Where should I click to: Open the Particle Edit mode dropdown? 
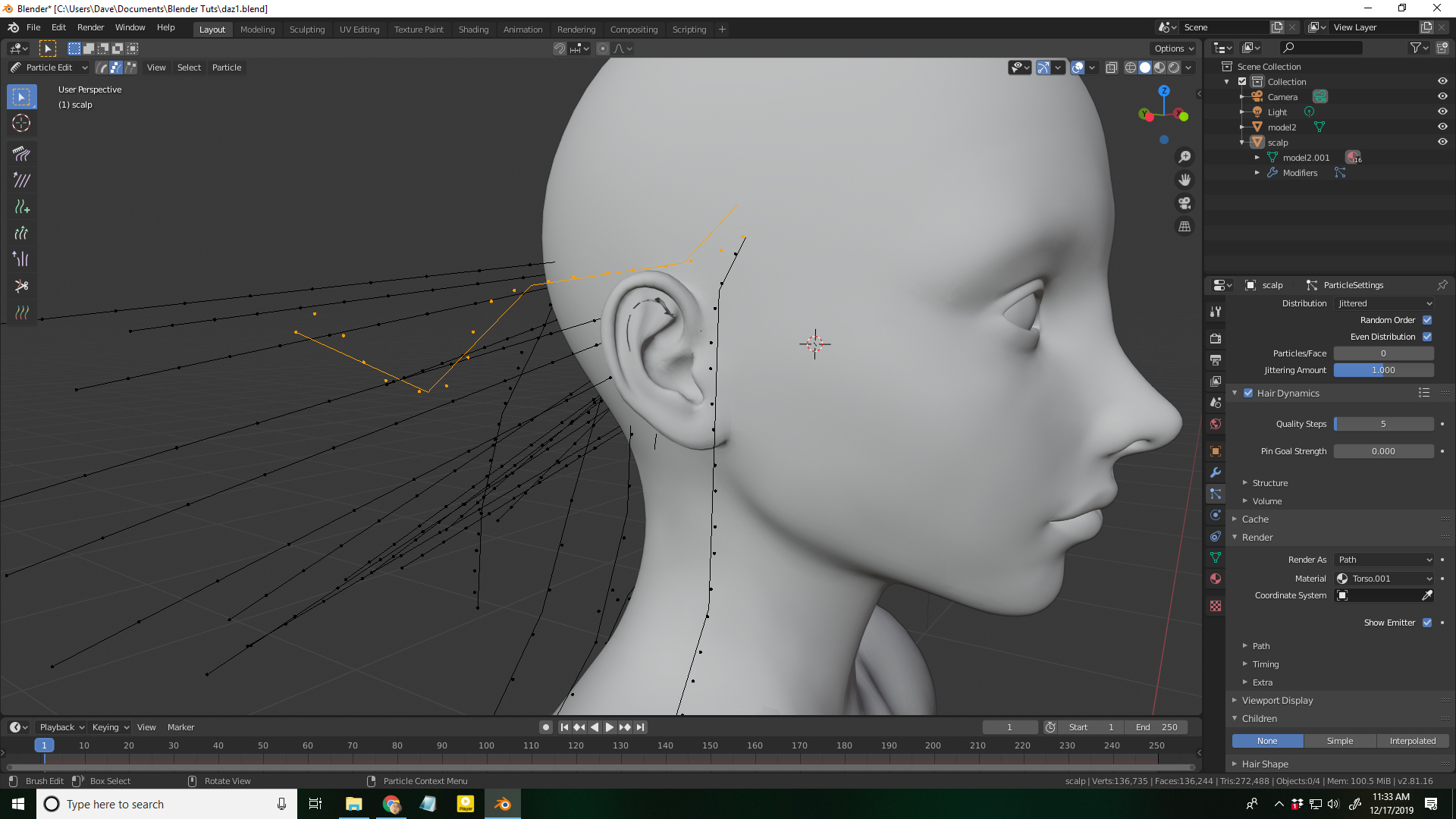(x=49, y=67)
